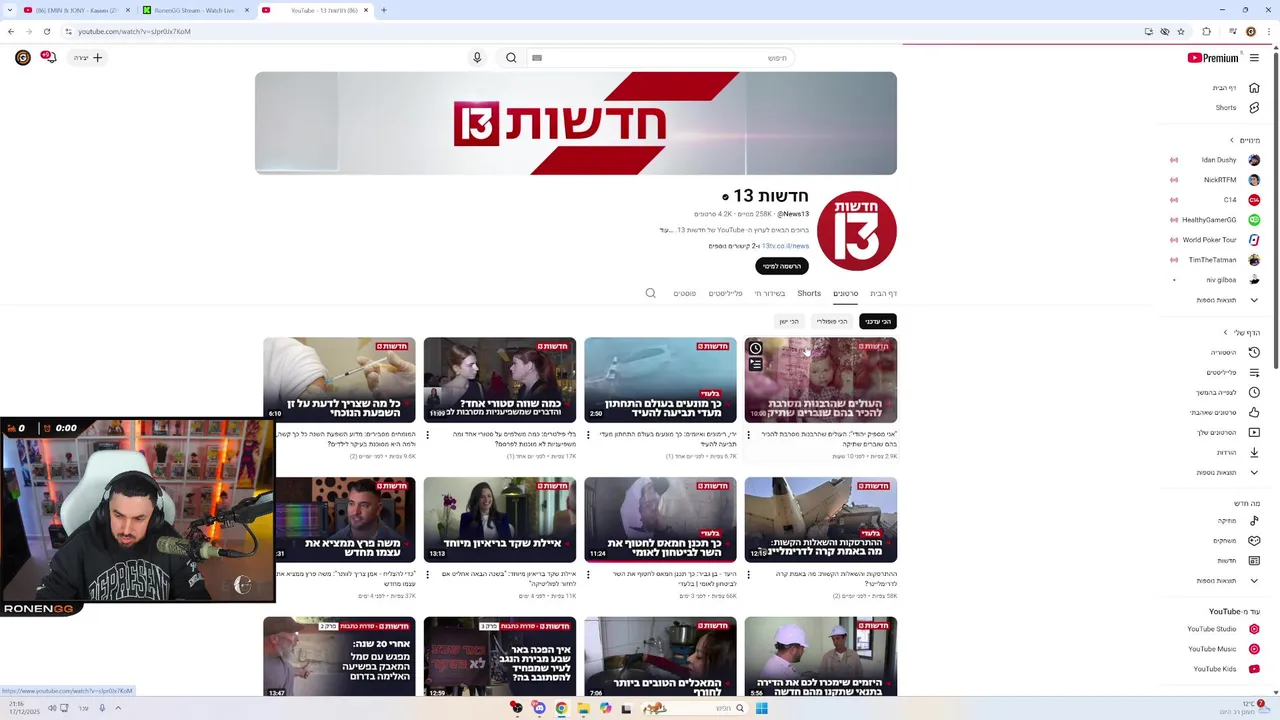Click the YouTube Premium logo
This screenshot has width=1280, height=720.
point(1213,58)
